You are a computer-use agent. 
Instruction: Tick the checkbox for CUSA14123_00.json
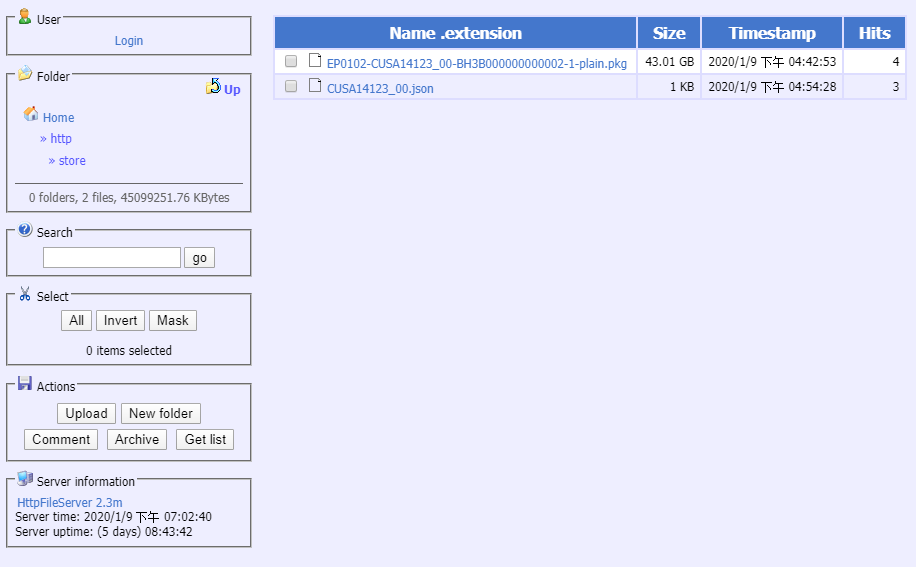pos(291,87)
